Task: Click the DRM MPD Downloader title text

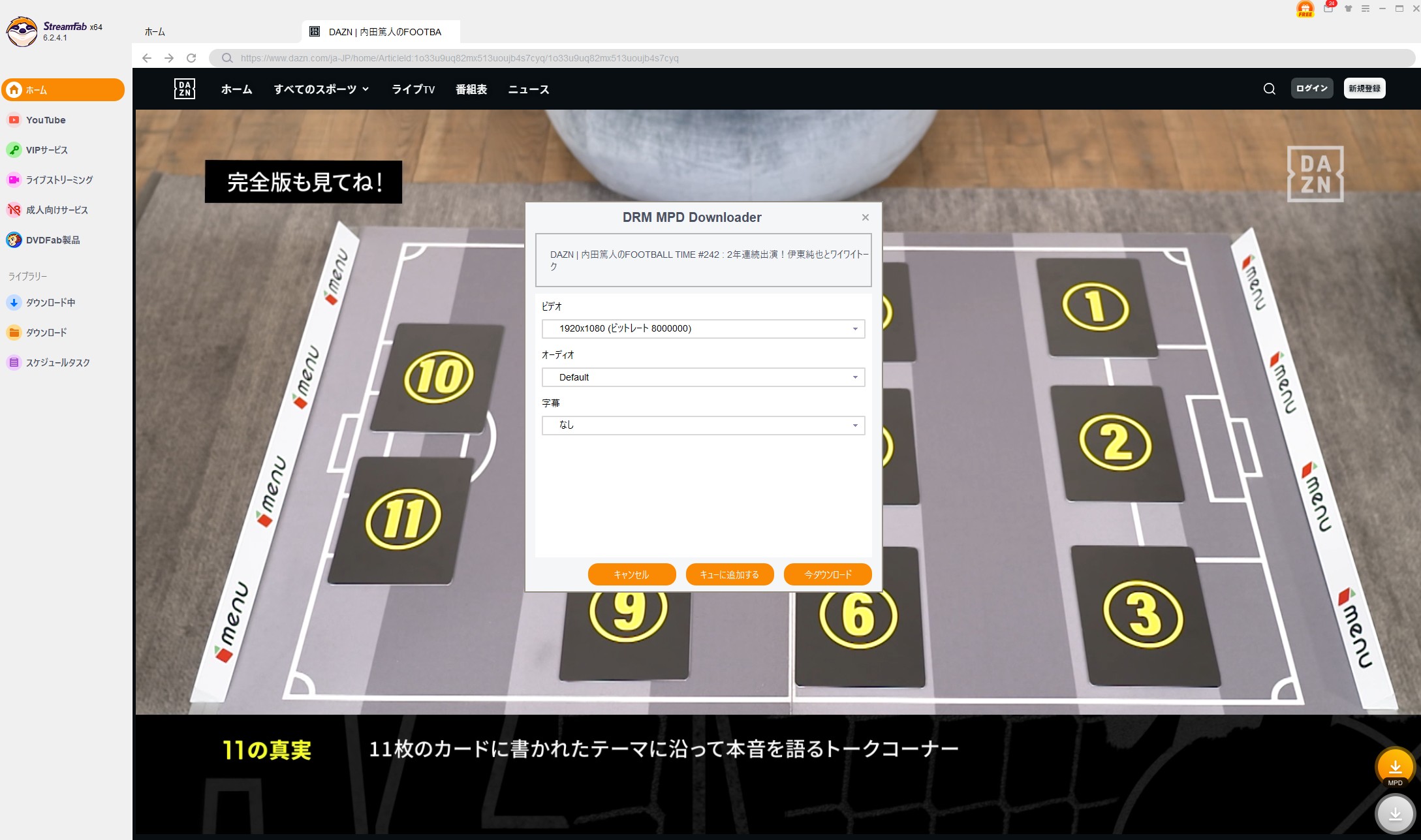Action: pos(692,217)
